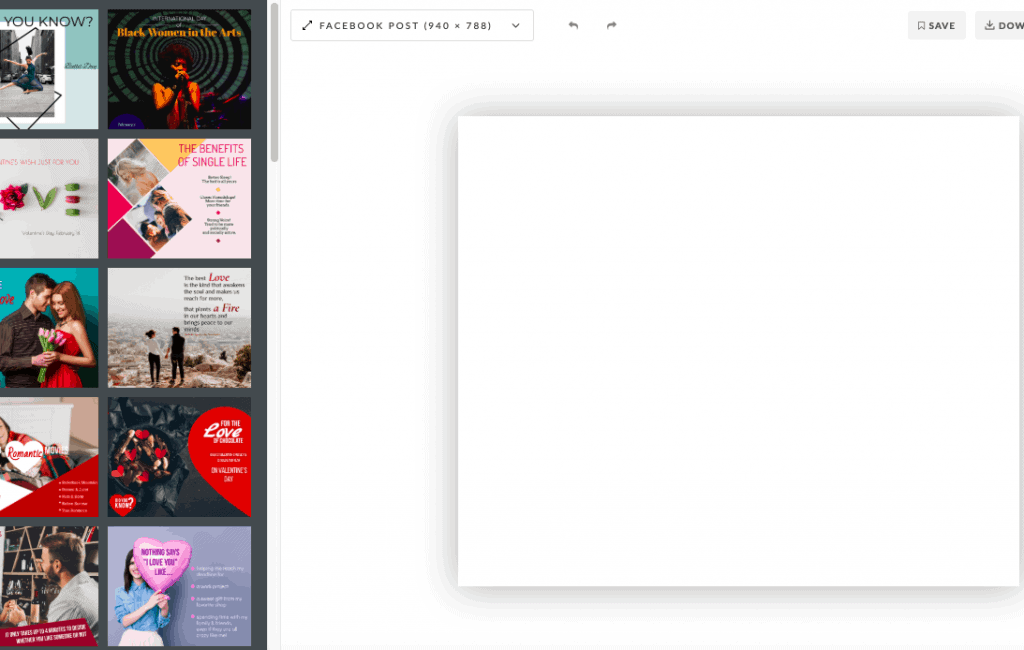The width and height of the screenshot is (1024, 650).
Task: Choose the bearded man couple template
Action: pyautogui.click(x=49, y=587)
